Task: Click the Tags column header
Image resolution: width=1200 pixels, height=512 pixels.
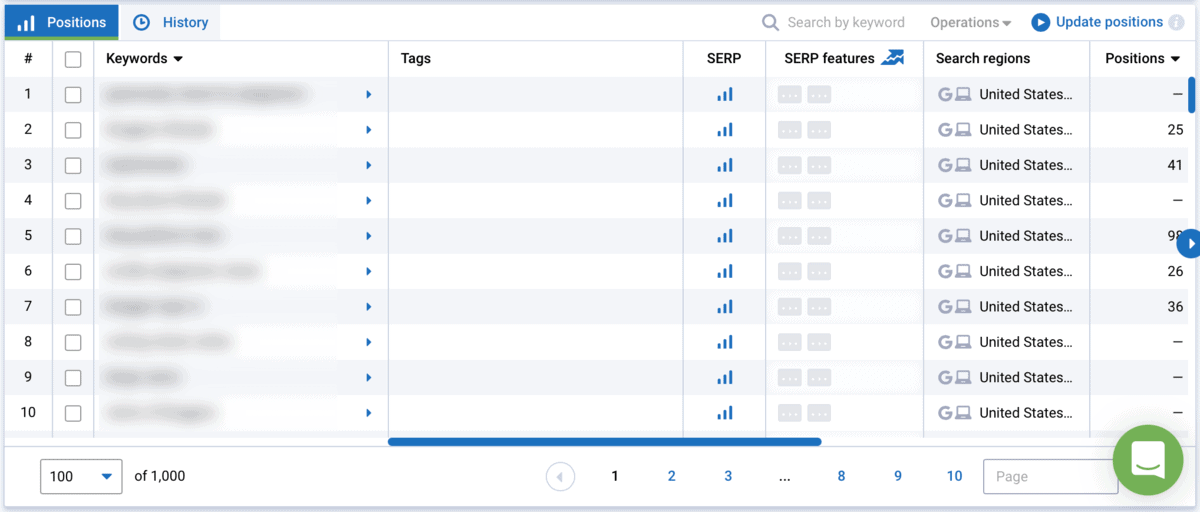Action: pos(416,58)
